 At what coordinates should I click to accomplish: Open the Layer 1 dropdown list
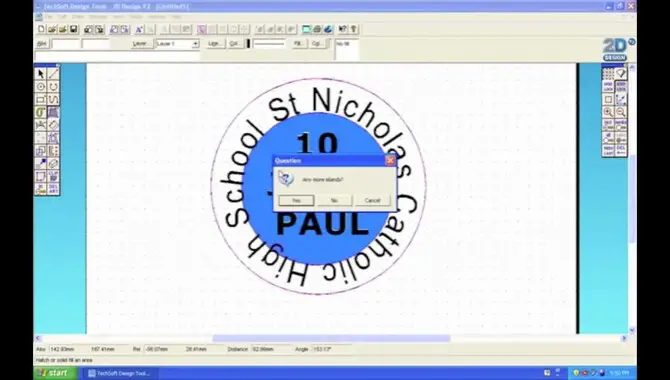195,44
